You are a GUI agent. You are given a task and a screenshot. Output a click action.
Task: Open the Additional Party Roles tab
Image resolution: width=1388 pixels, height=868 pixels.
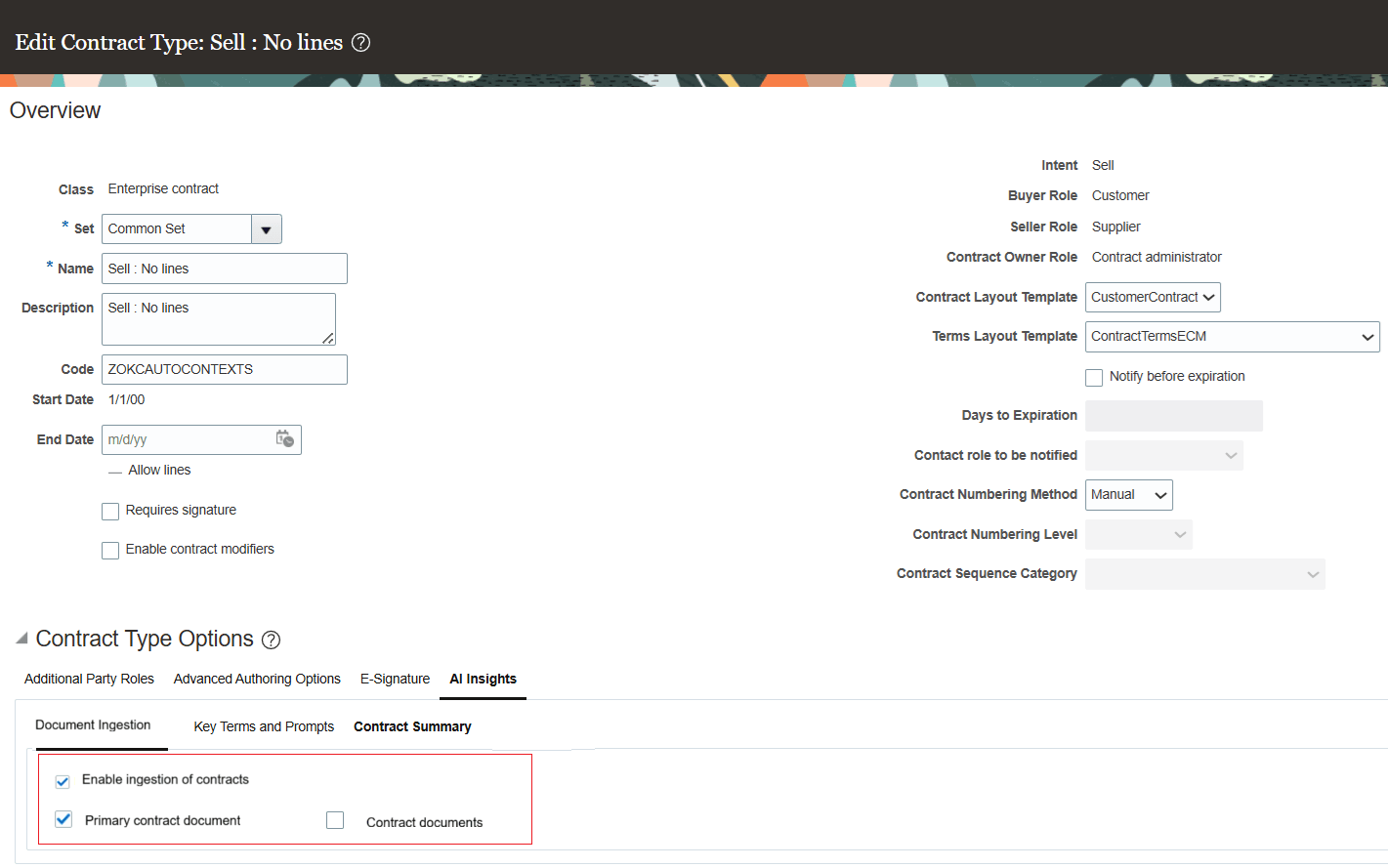coord(88,679)
